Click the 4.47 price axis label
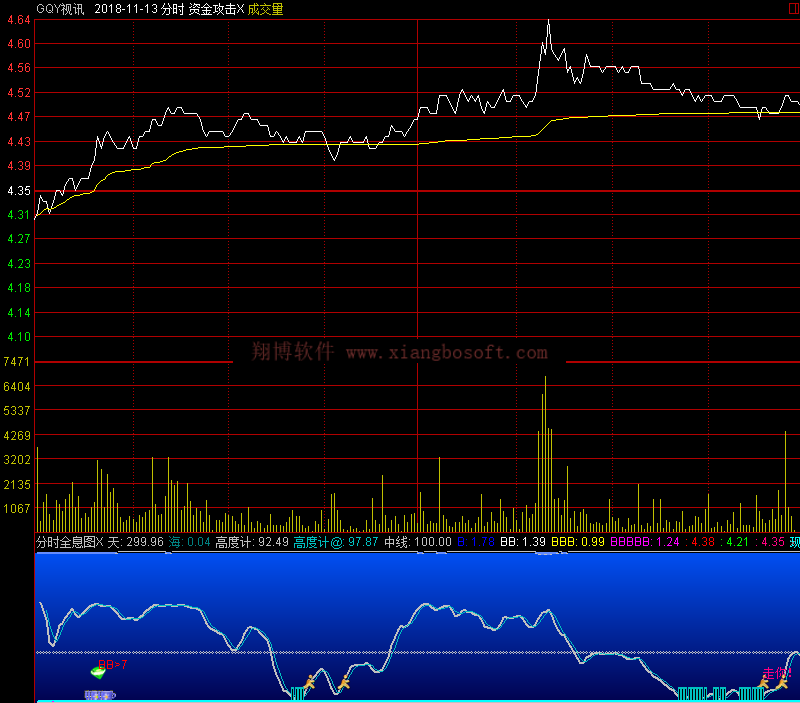 [x=19, y=117]
